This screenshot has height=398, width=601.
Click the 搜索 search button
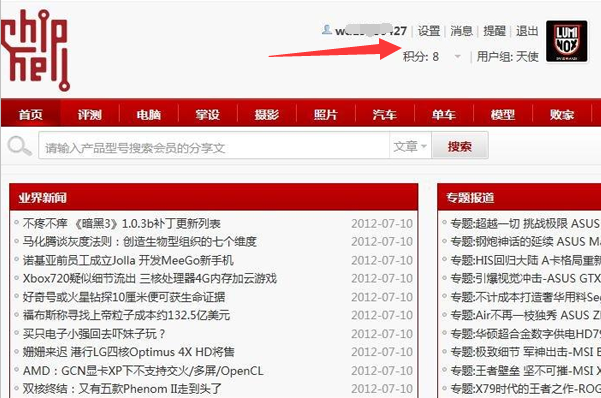pos(460,146)
